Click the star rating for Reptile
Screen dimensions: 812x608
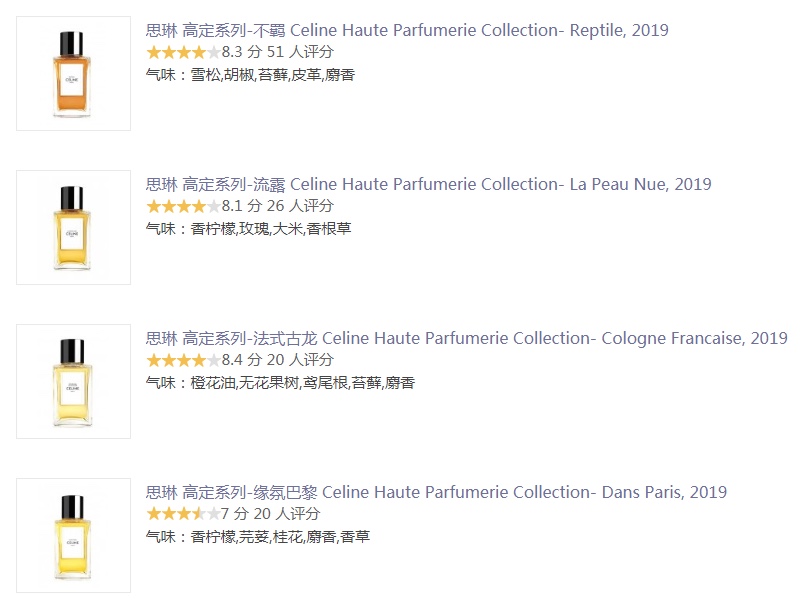183,52
